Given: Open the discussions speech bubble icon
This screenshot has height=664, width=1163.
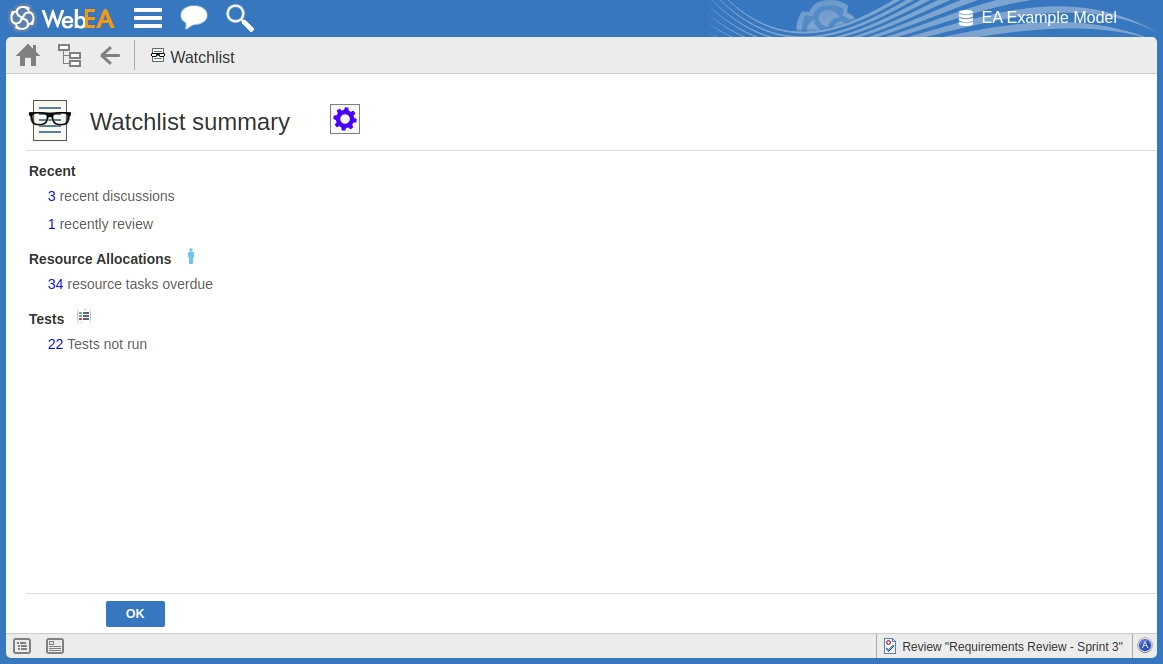Looking at the screenshot, I should 193,18.
